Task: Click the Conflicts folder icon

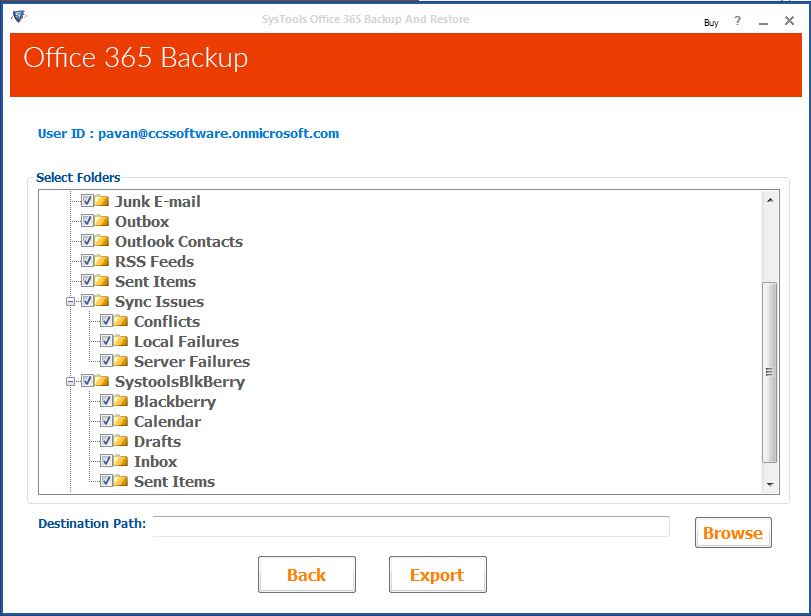Action: pyautogui.click(x=121, y=321)
